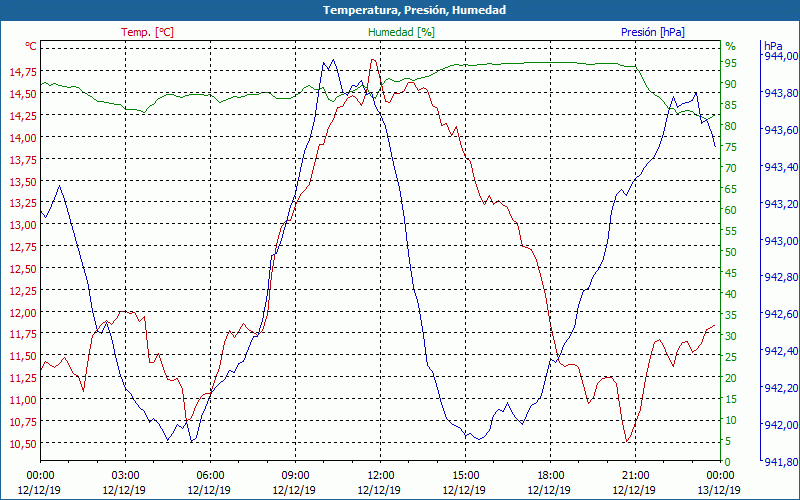Click humidity axis value 95

coord(731,63)
